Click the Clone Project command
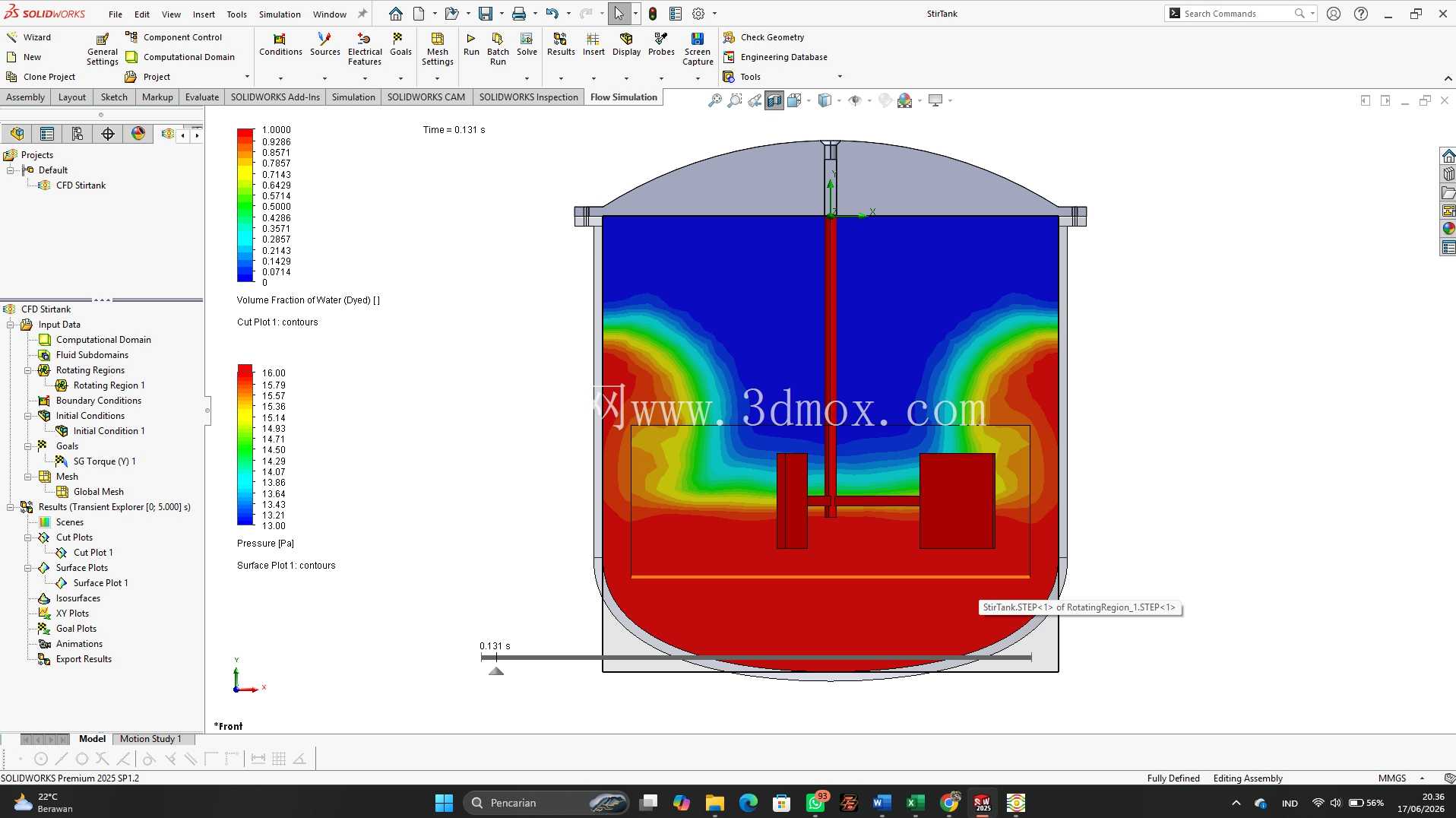Image resolution: width=1456 pixels, height=818 pixels. (x=40, y=77)
